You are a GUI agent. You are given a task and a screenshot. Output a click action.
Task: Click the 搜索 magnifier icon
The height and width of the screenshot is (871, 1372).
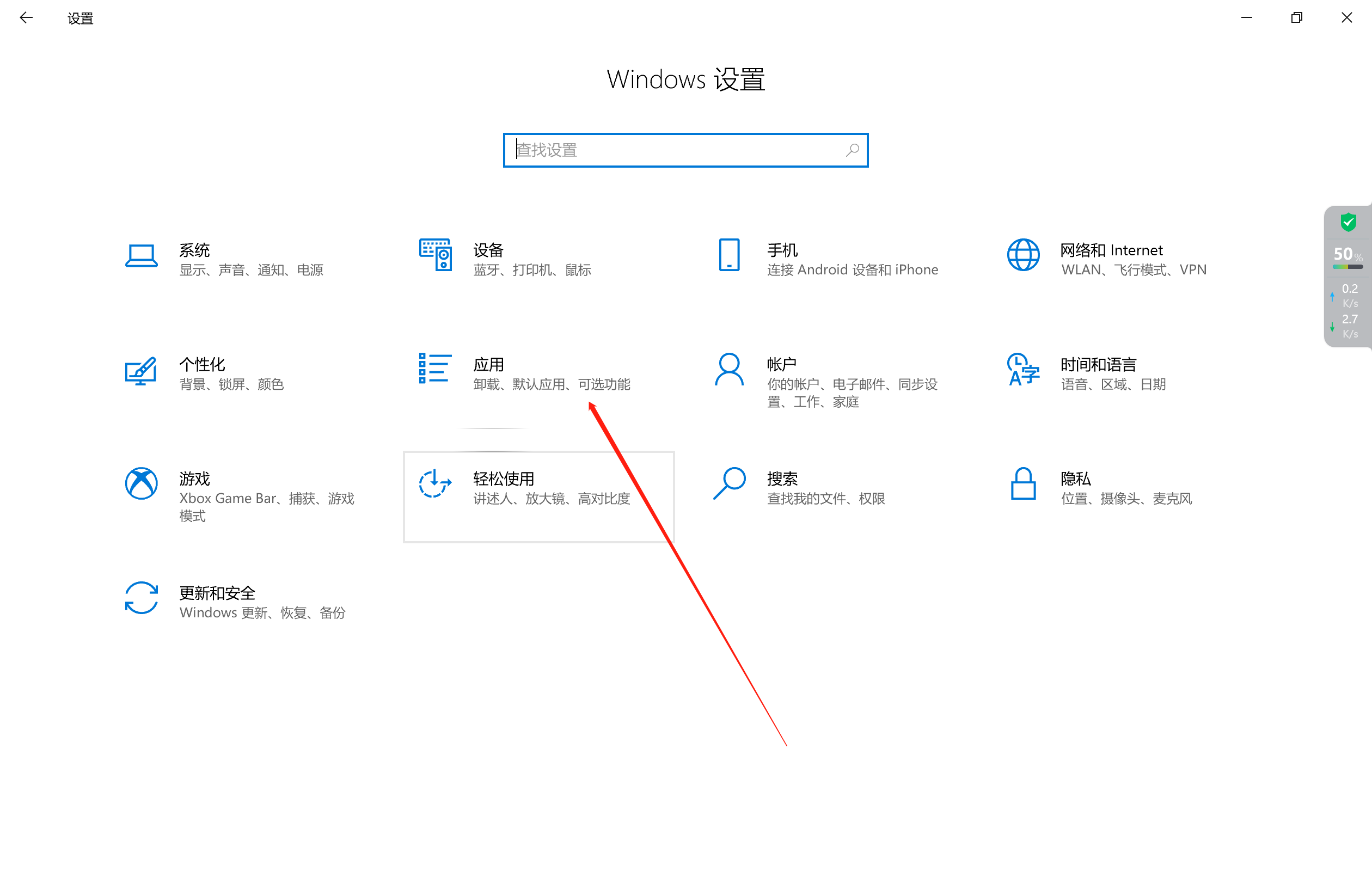point(730,483)
